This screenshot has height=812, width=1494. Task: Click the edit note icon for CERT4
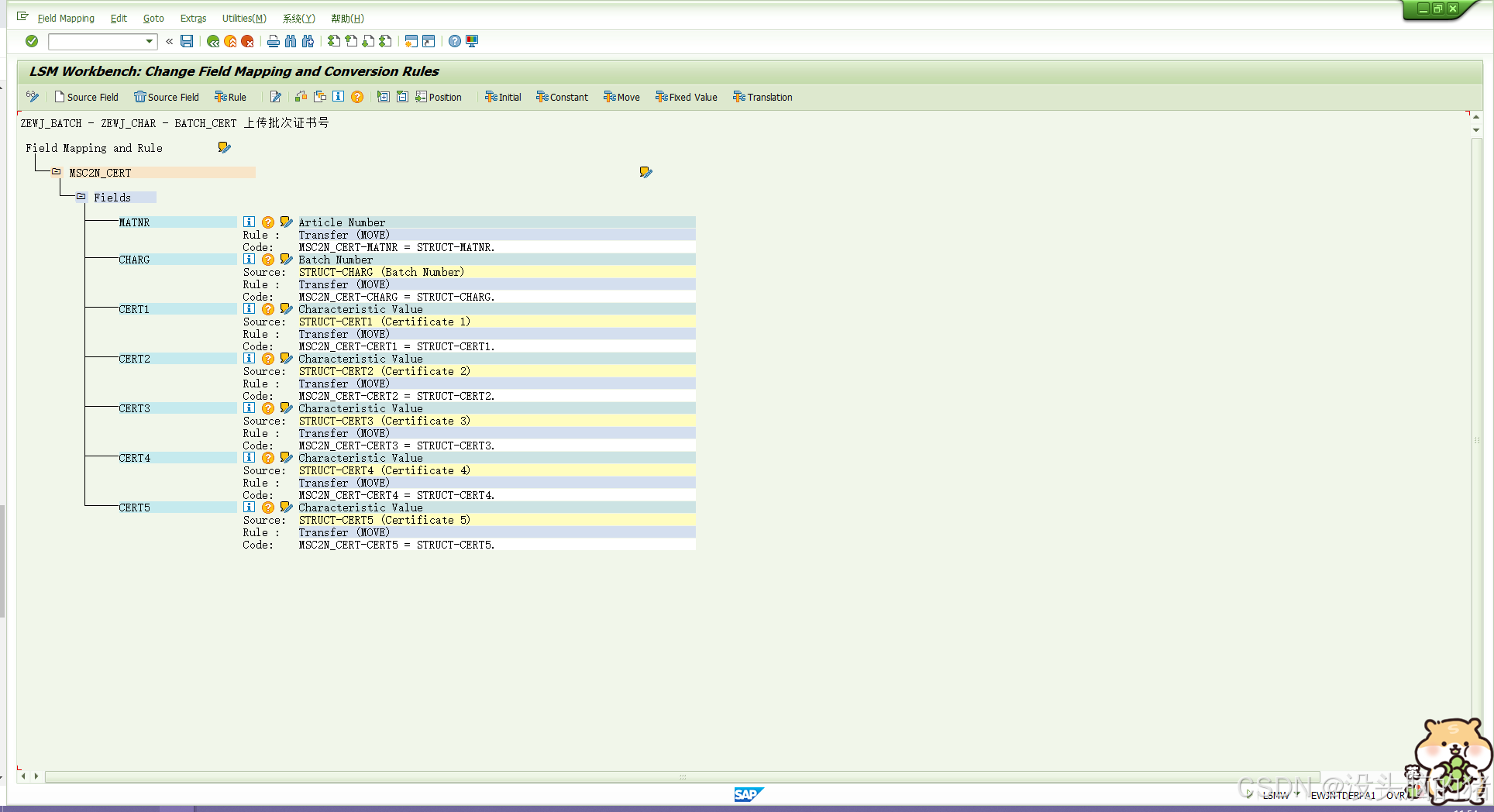click(287, 458)
